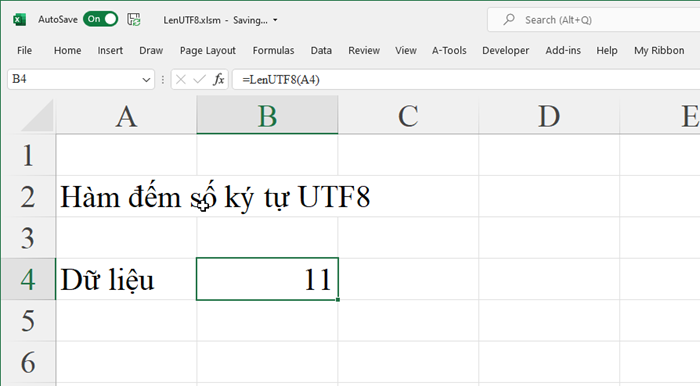The height and width of the screenshot is (386, 700).
Task: Click the Select All corner triangle
Action: tap(38, 116)
